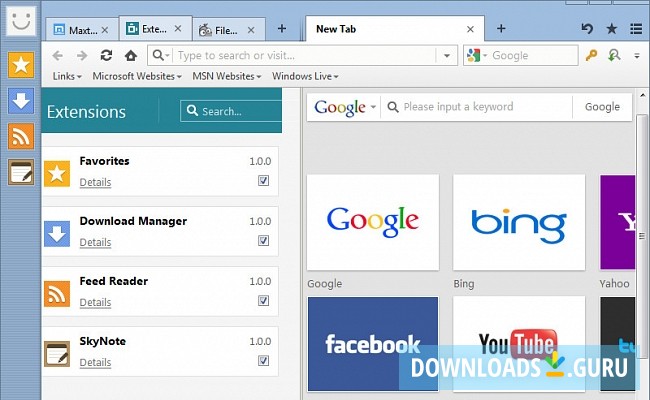Click the magnifier in the Extensions search box

(192, 110)
